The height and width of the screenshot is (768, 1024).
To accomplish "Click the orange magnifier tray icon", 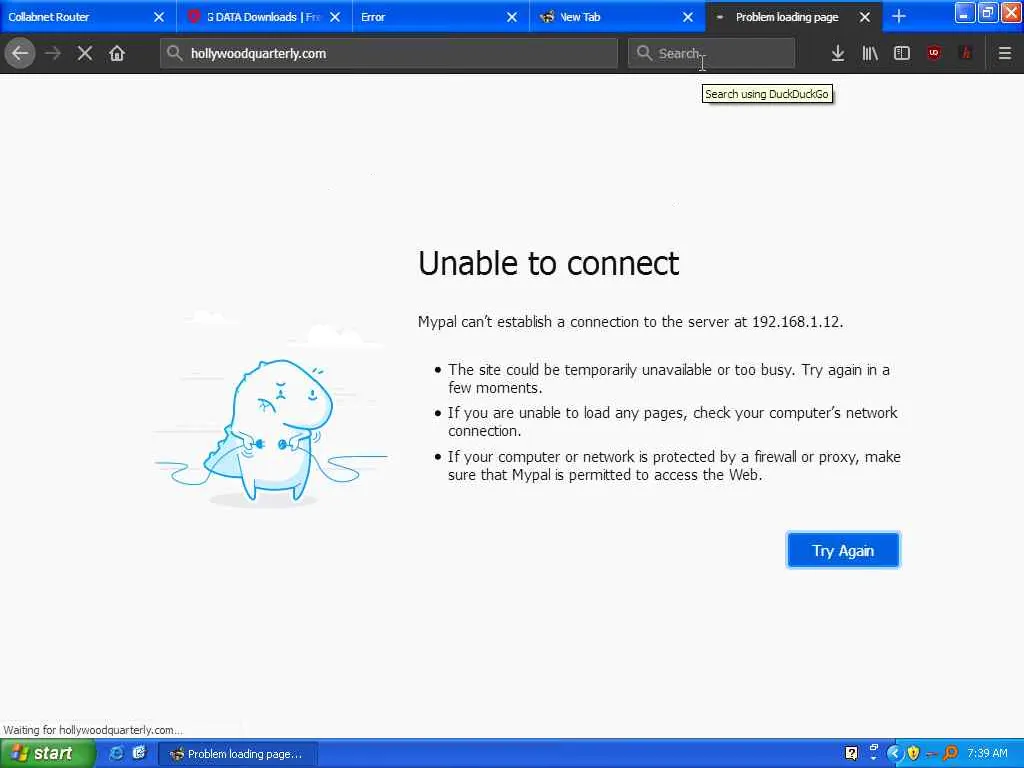I will (950, 754).
